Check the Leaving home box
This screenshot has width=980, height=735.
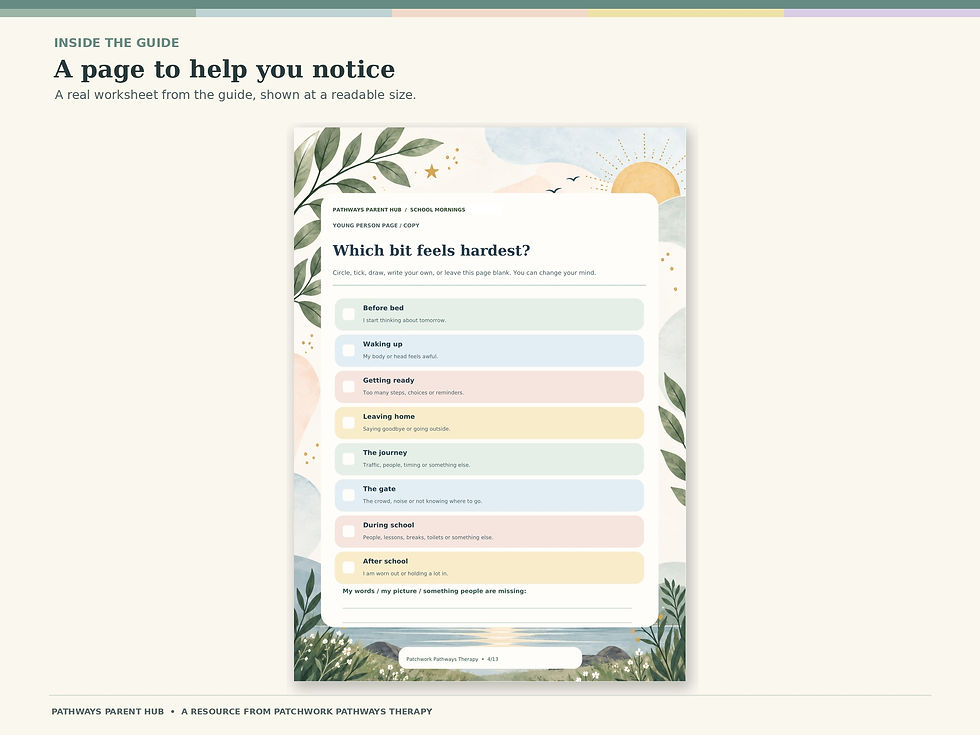point(349,422)
